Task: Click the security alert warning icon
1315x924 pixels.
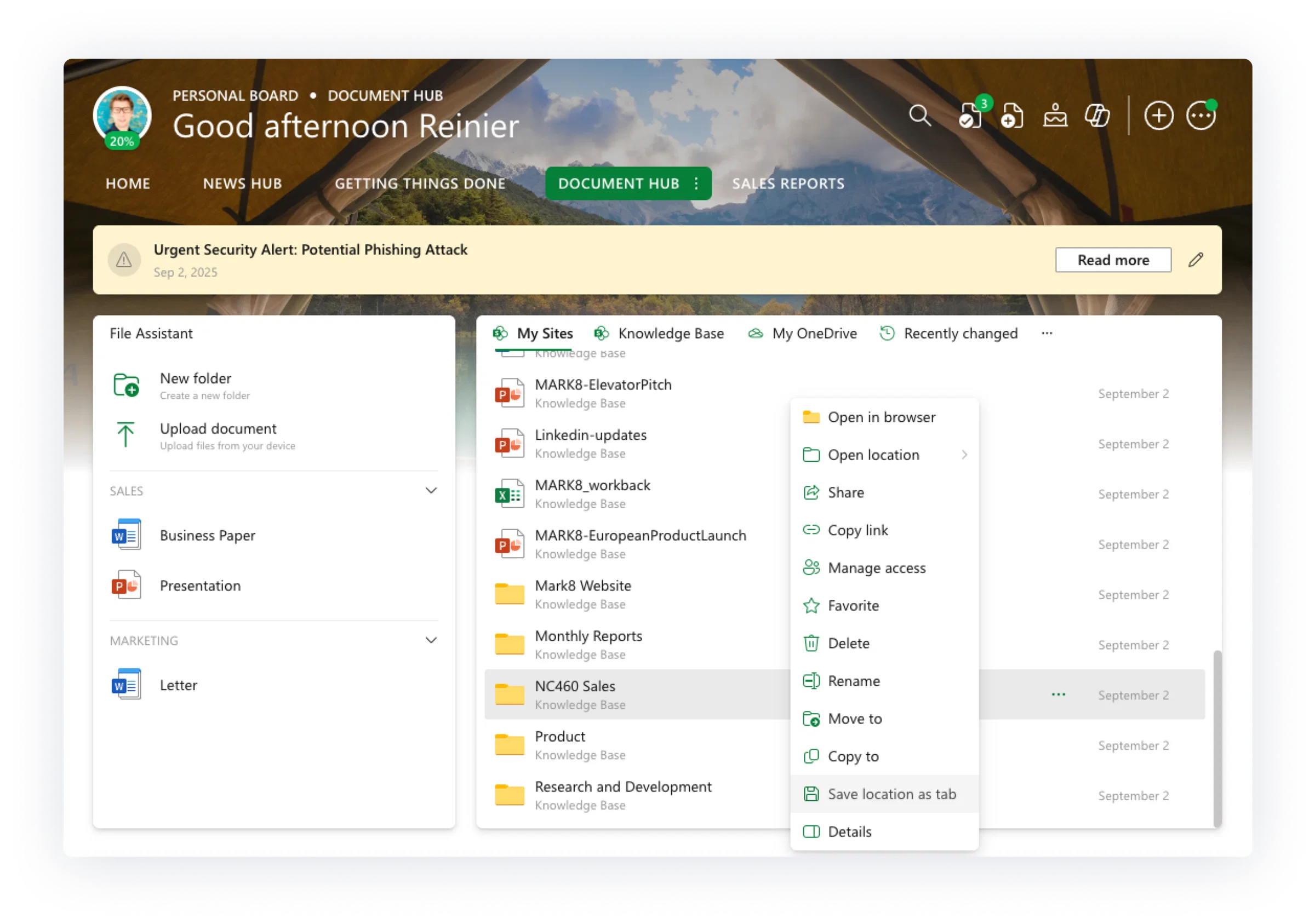Action: pyautogui.click(x=124, y=260)
